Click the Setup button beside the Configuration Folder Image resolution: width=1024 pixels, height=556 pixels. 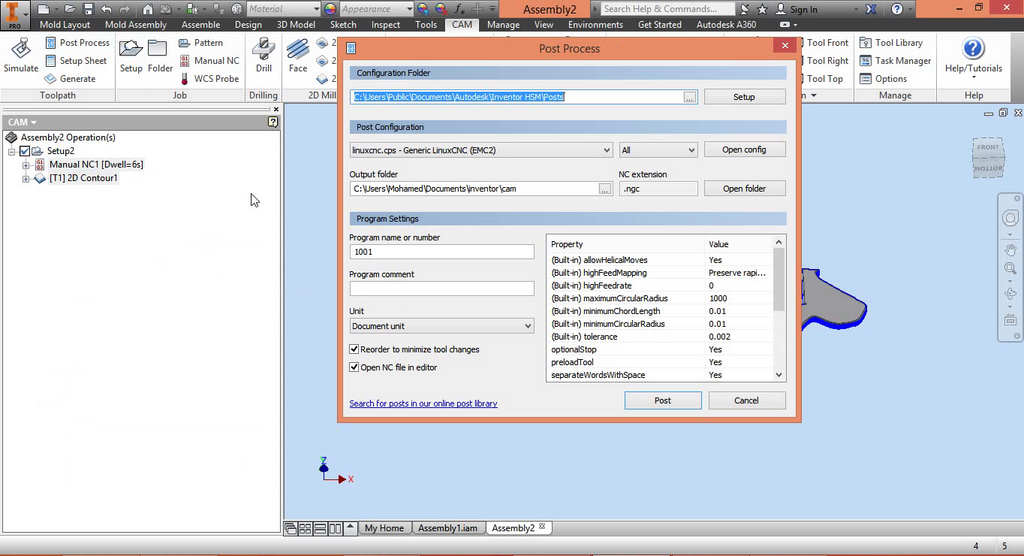pos(744,97)
